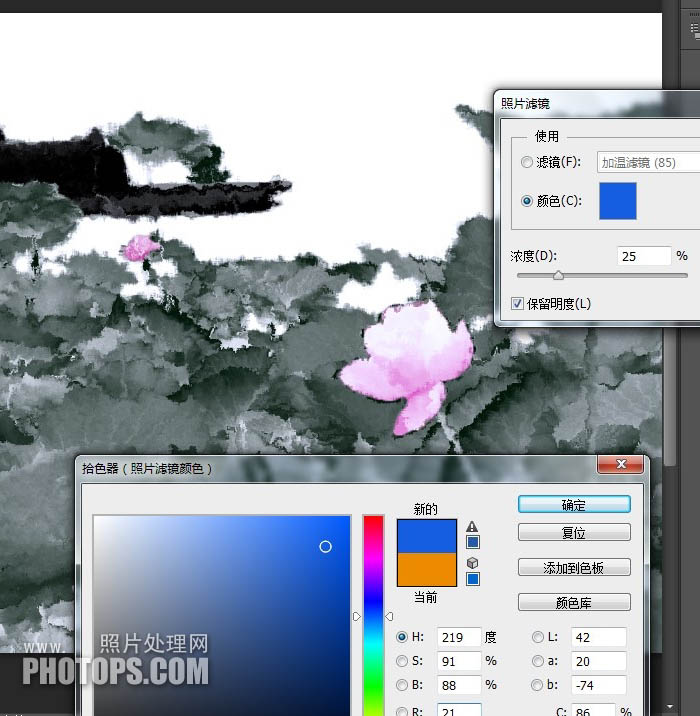Click the blue 新的 new color swatch
Screen dimensions: 700x716
pos(427,536)
